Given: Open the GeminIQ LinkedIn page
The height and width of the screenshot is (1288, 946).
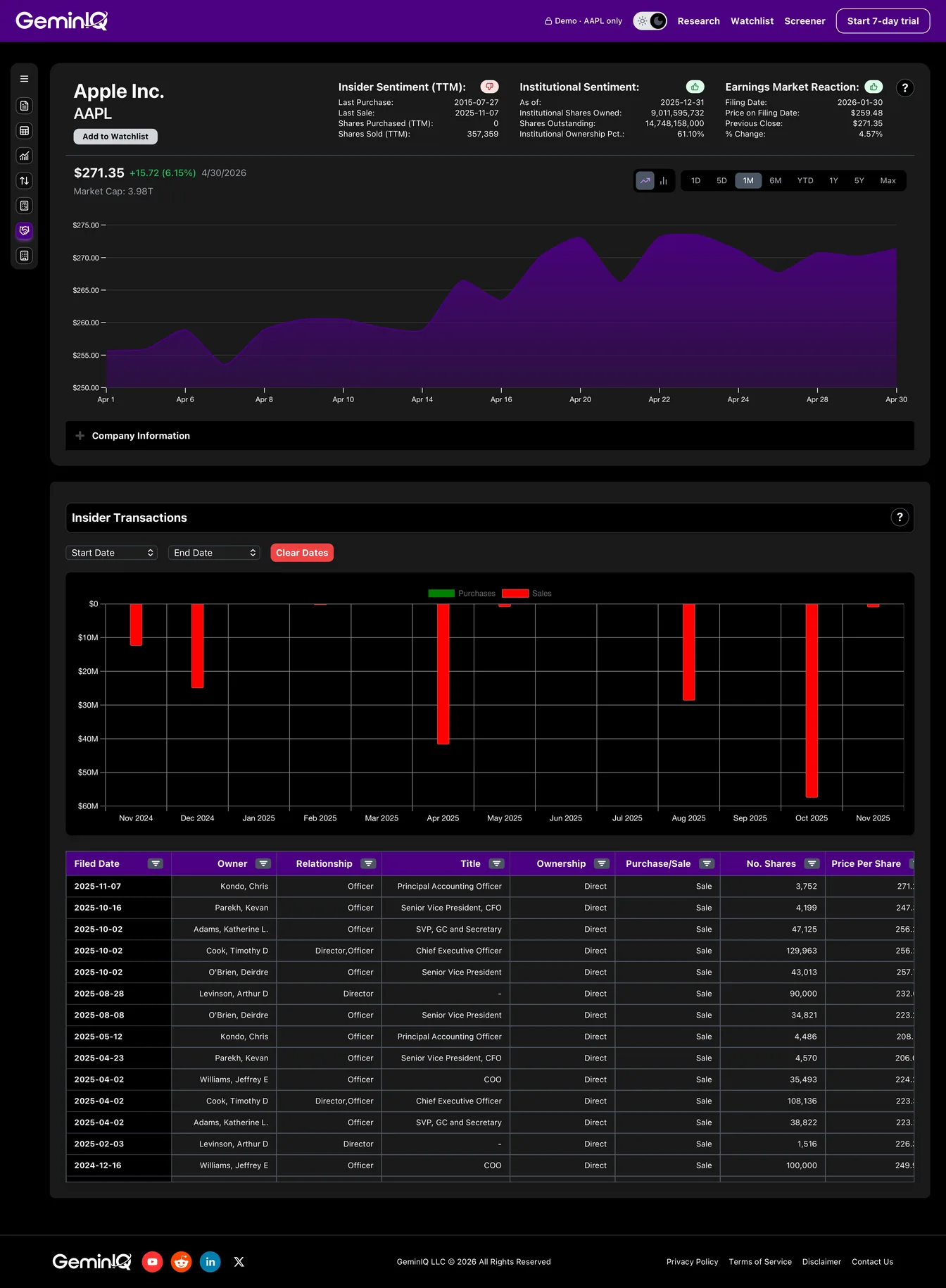Looking at the screenshot, I should [210, 1262].
